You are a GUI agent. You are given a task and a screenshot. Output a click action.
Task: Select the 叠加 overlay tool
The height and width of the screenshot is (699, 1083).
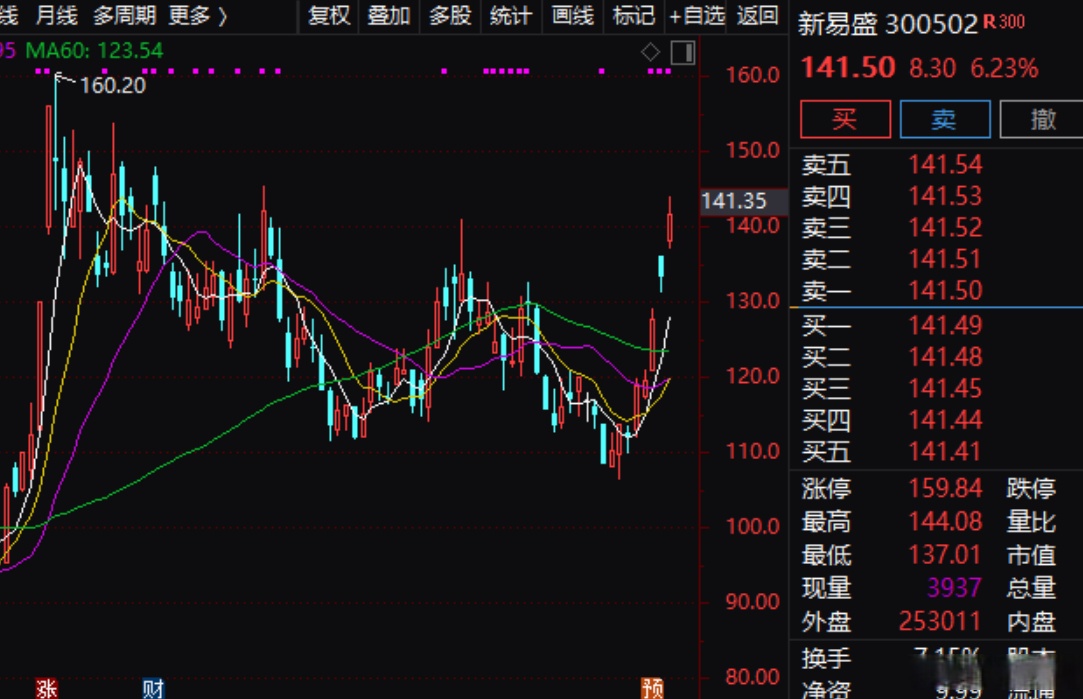(389, 15)
